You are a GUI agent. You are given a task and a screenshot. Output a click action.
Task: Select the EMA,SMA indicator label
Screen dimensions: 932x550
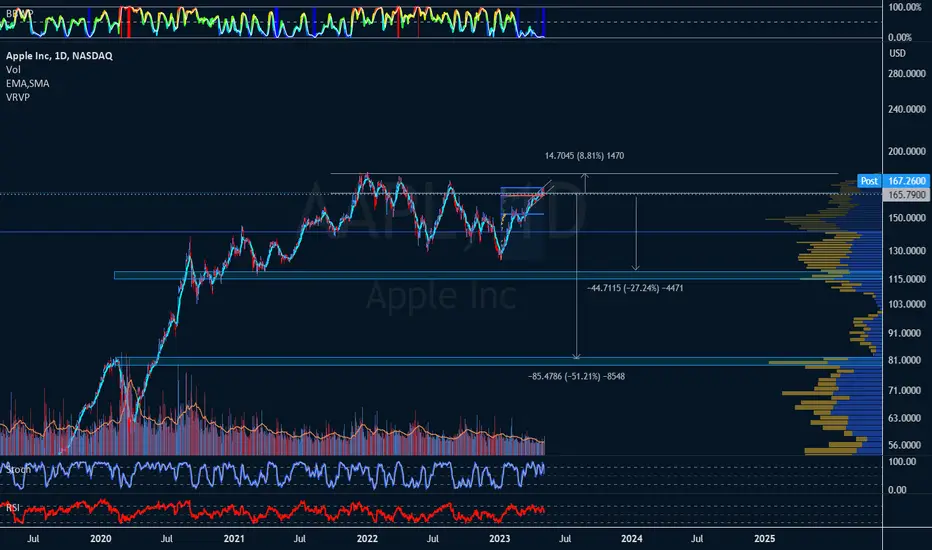pos(28,83)
